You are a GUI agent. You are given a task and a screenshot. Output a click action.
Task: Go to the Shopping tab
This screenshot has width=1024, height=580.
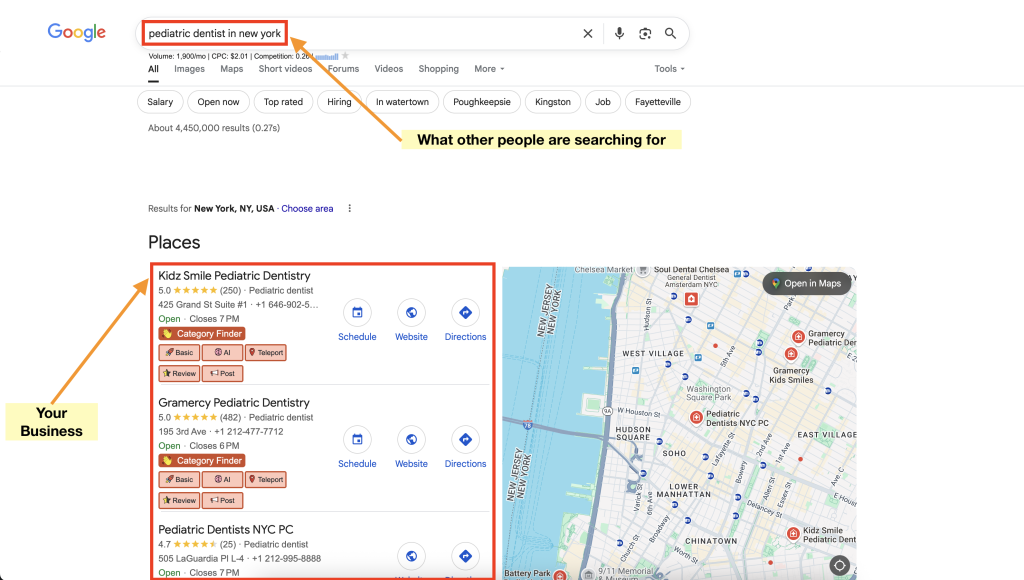[439, 69]
